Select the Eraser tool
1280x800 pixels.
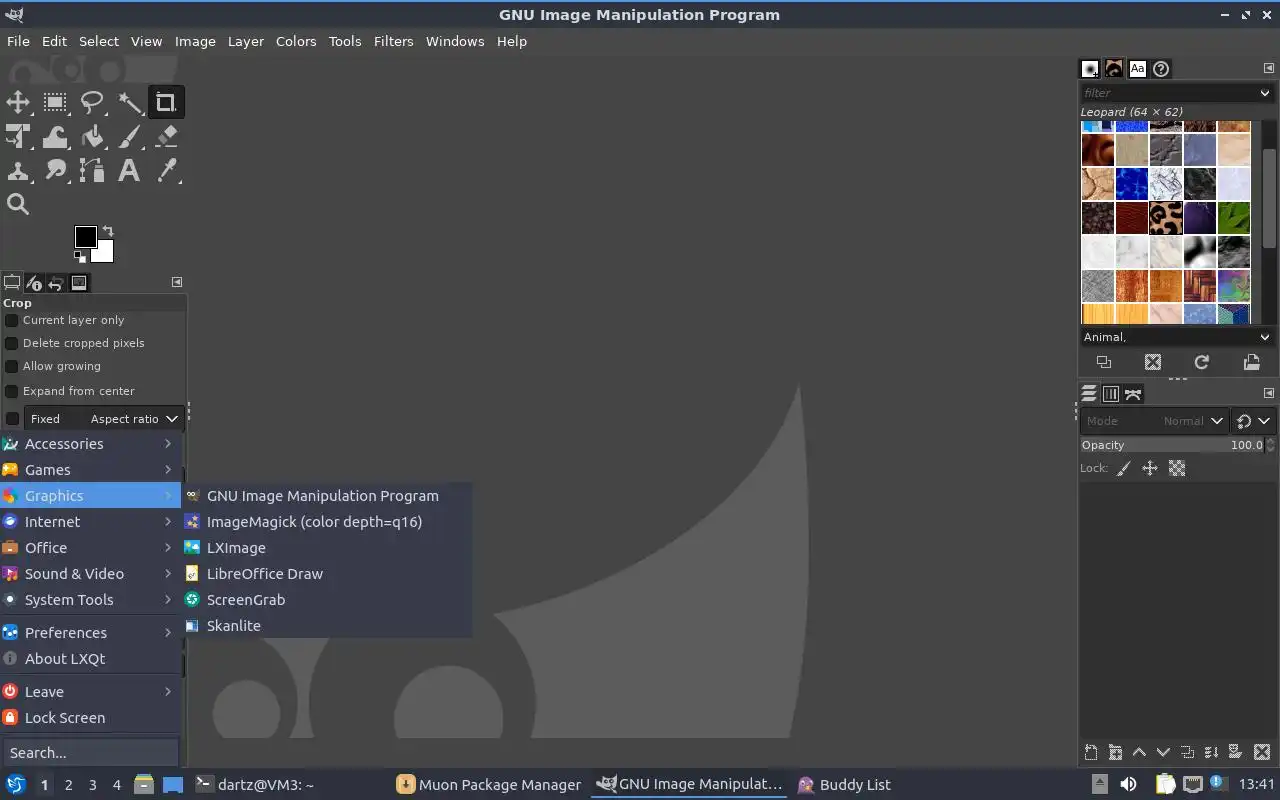166,136
